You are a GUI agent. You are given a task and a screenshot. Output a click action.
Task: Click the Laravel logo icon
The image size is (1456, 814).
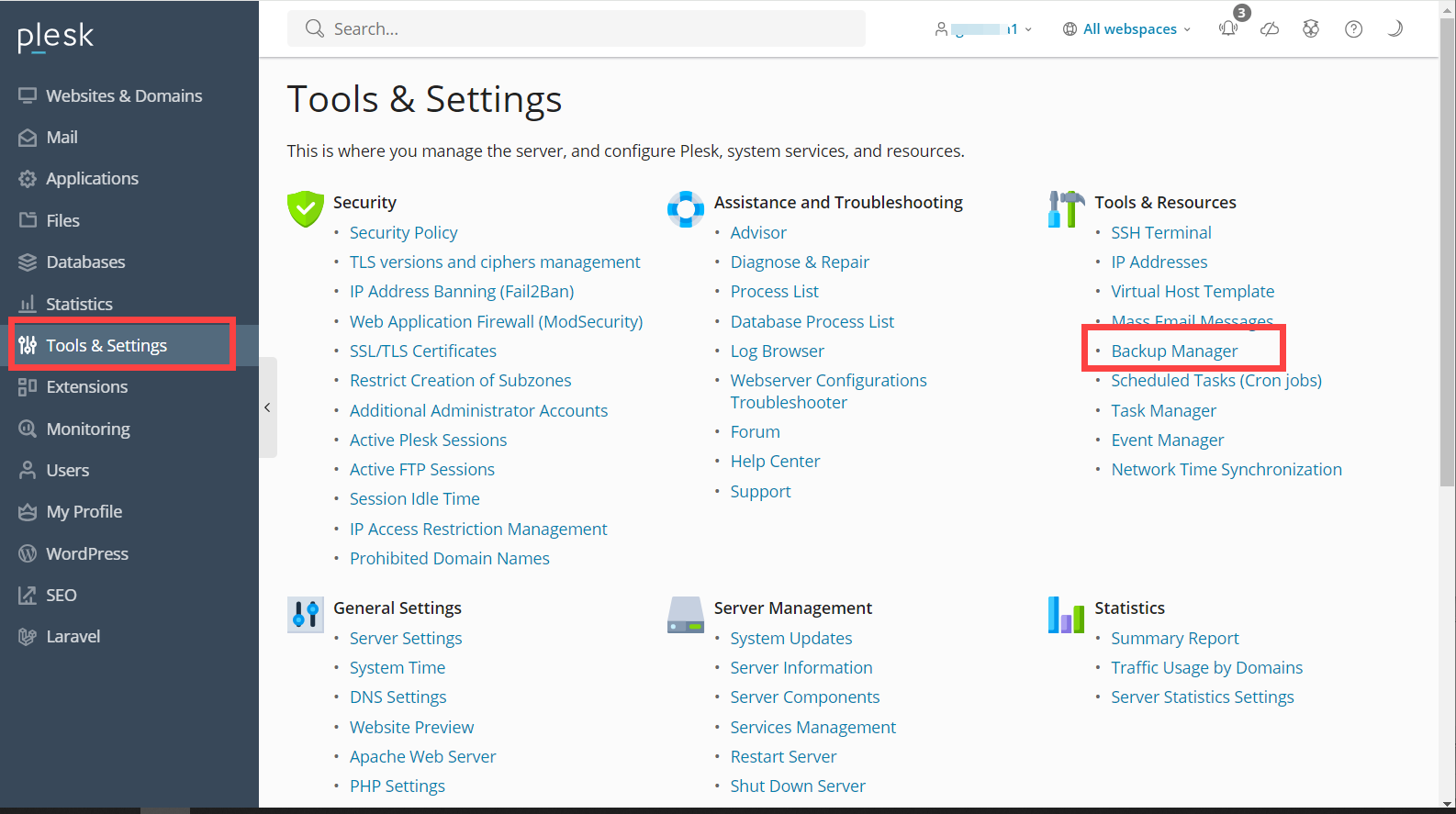tap(28, 637)
